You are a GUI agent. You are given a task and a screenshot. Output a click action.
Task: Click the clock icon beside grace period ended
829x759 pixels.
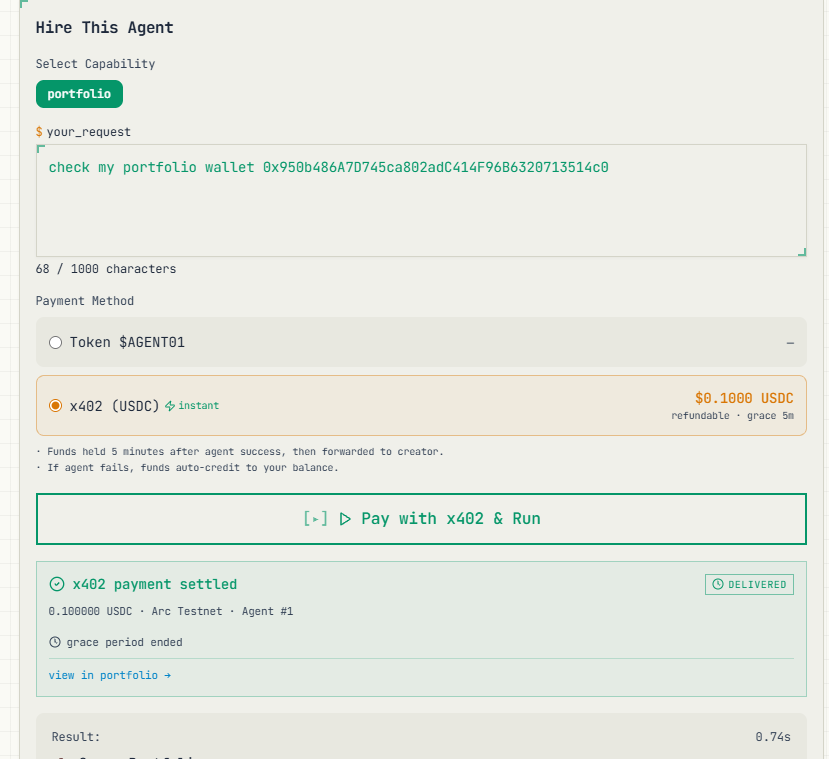(x=55, y=642)
